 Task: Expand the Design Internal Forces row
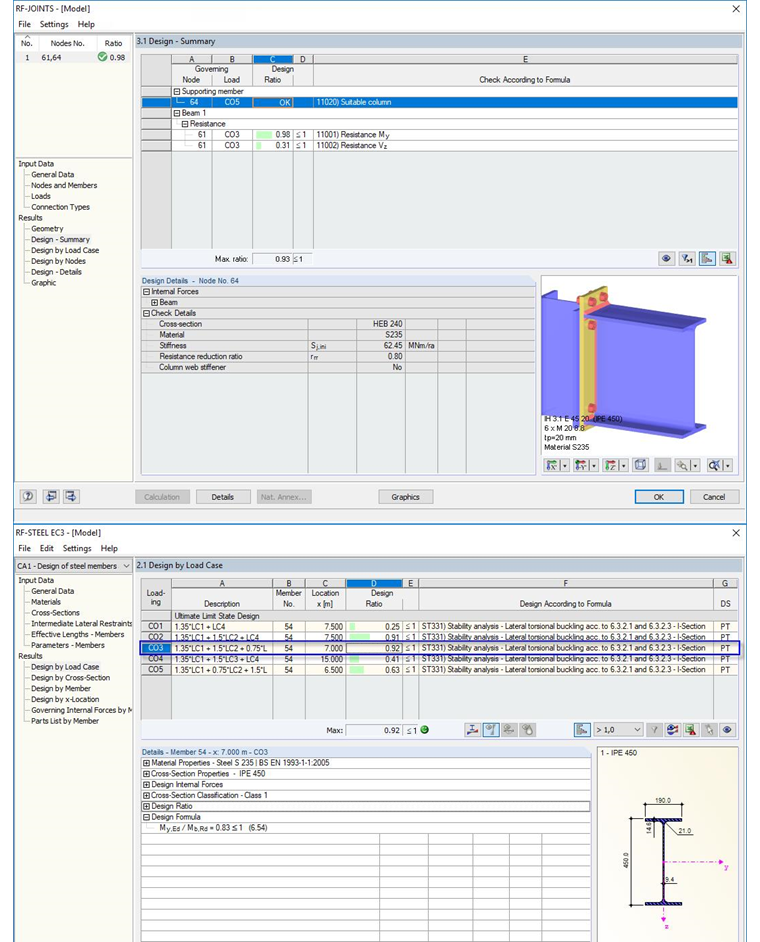click(x=146, y=785)
